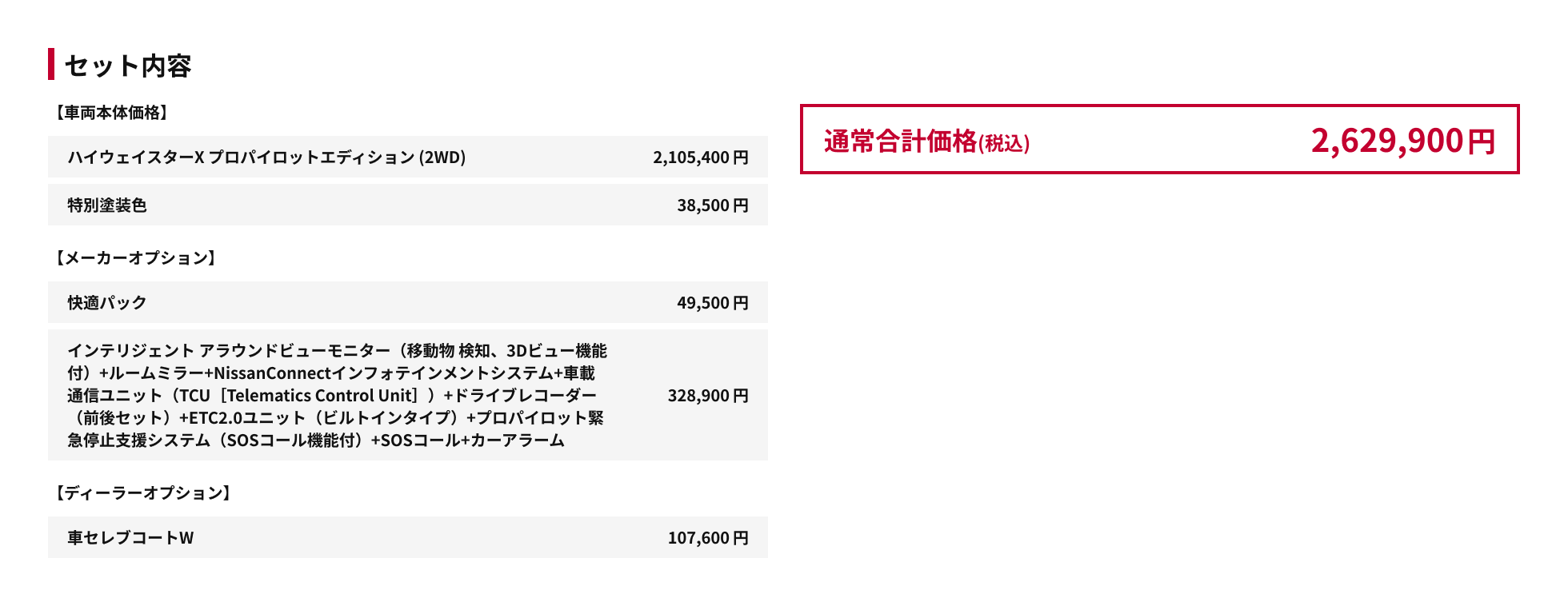Click the 38,500円 paint color price
The height and width of the screenshot is (606, 1568).
712,205
